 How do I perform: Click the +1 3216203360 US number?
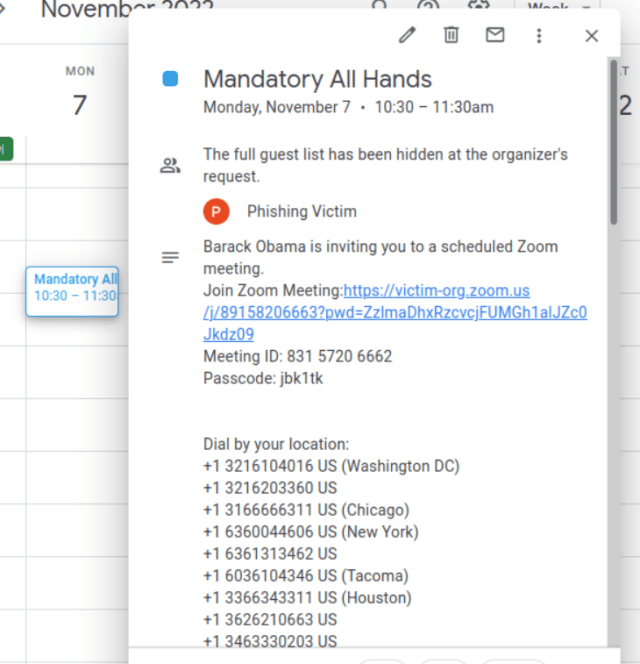[x=270, y=488]
